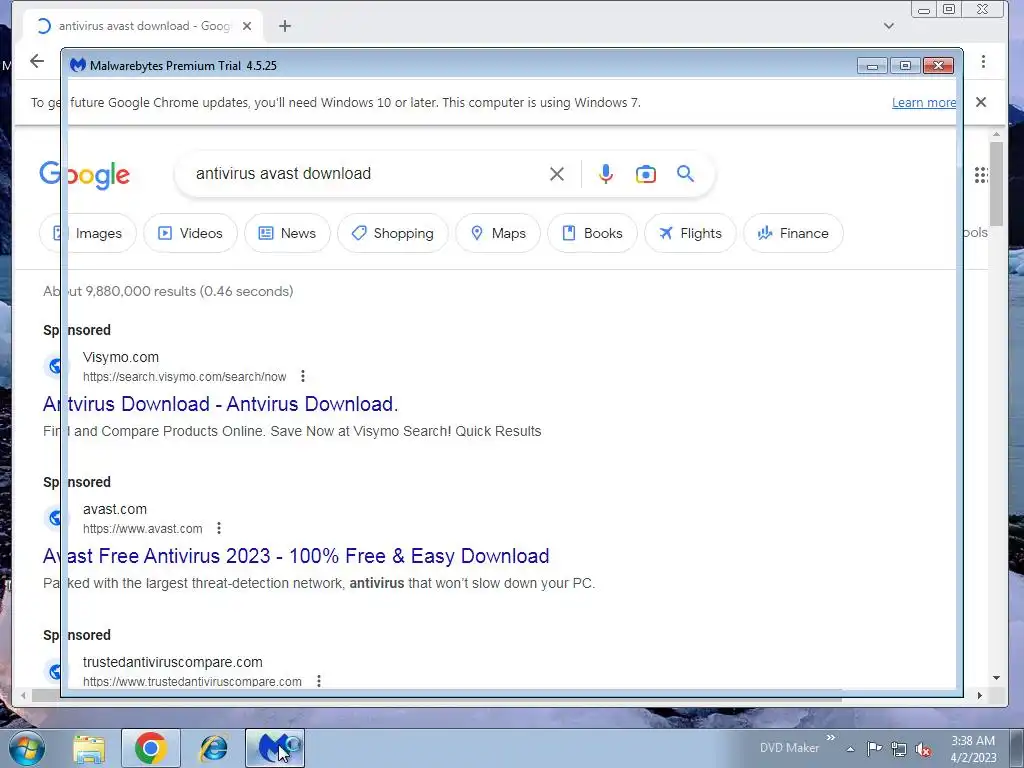Clear the Google search box text
The height and width of the screenshot is (768, 1024).
(x=556, y=174)
